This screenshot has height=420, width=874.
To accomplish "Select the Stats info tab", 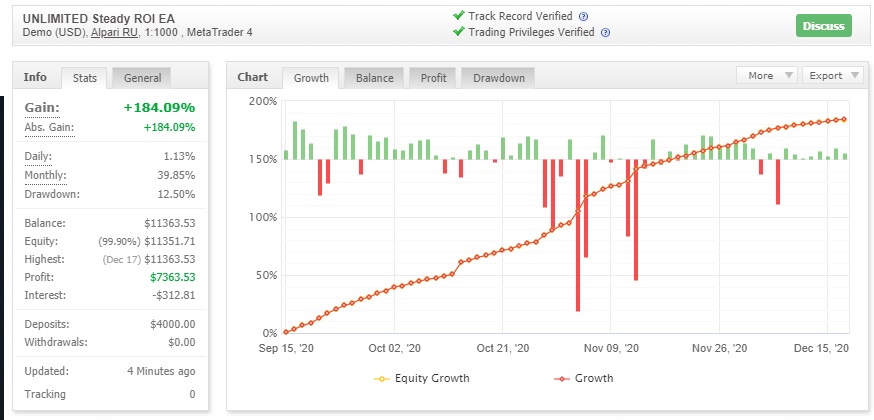I will coord(85,78).
